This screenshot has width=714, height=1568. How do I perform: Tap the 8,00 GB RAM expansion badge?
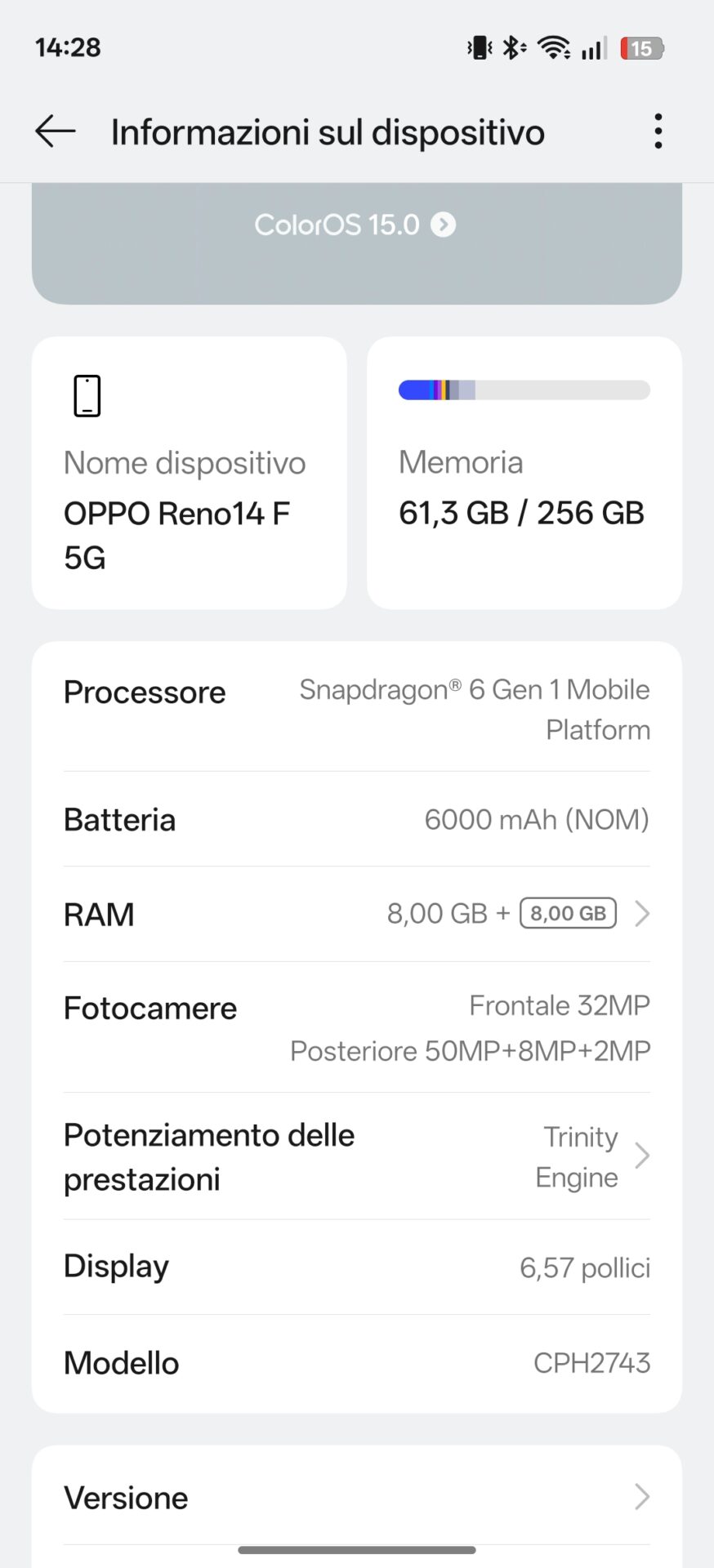(x=568, y=913)
